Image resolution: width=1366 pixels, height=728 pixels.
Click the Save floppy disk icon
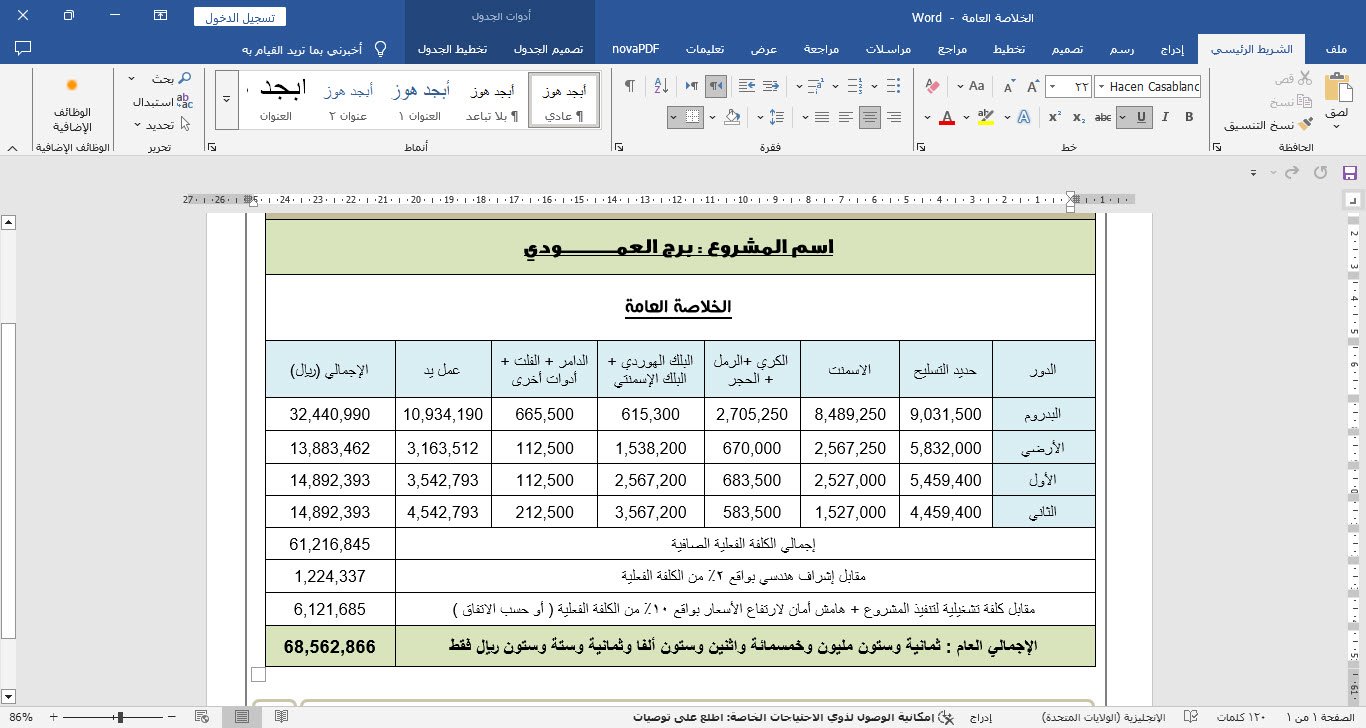point(1349,173)
